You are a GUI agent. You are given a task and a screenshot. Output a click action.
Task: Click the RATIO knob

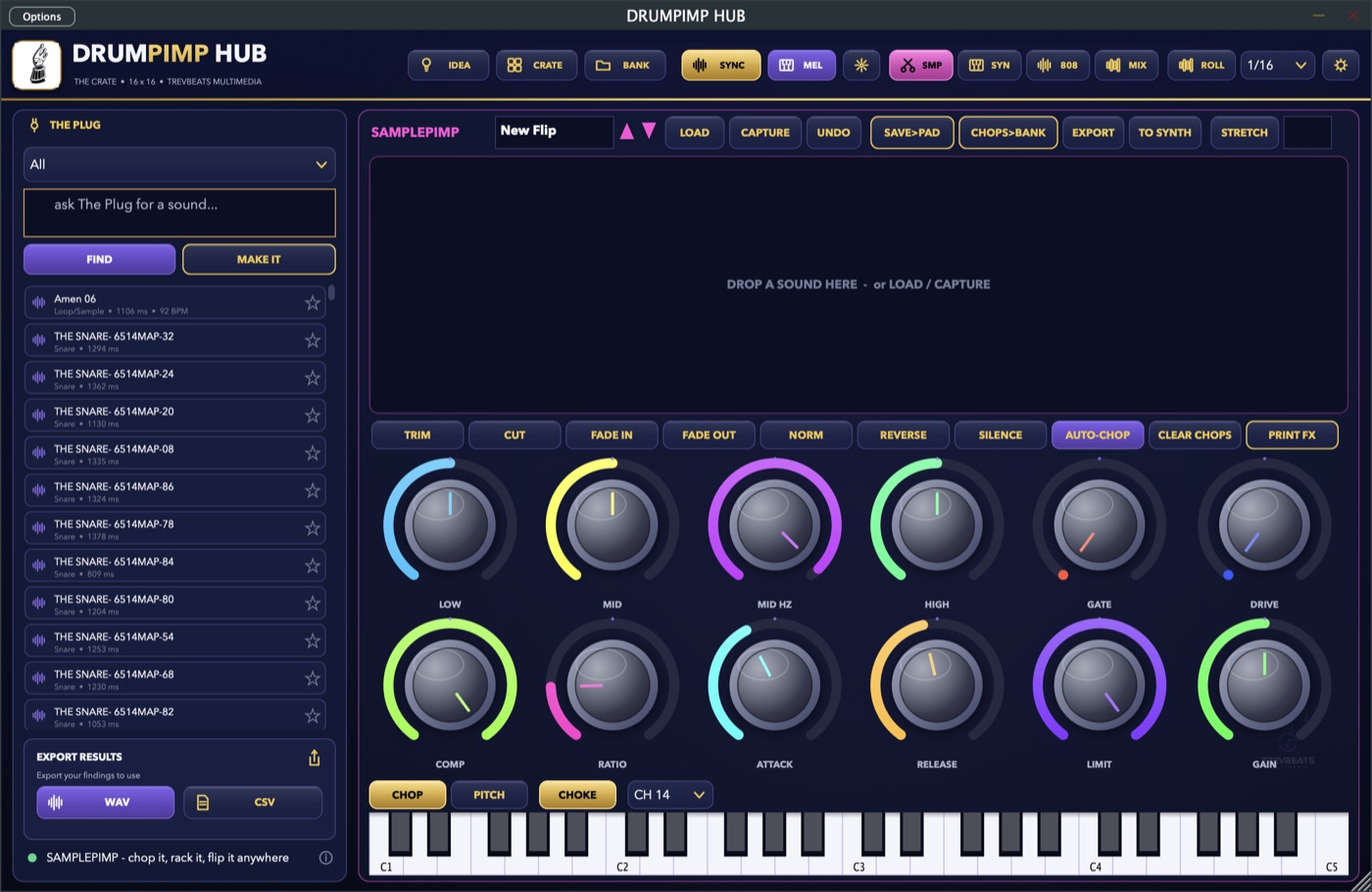pos(612,683)
